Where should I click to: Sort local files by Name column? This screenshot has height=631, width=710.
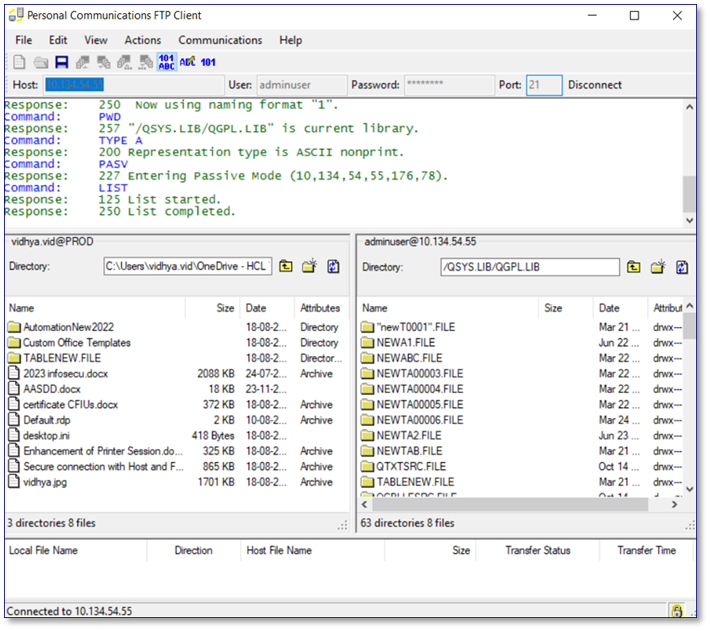[x=95, y=308]
